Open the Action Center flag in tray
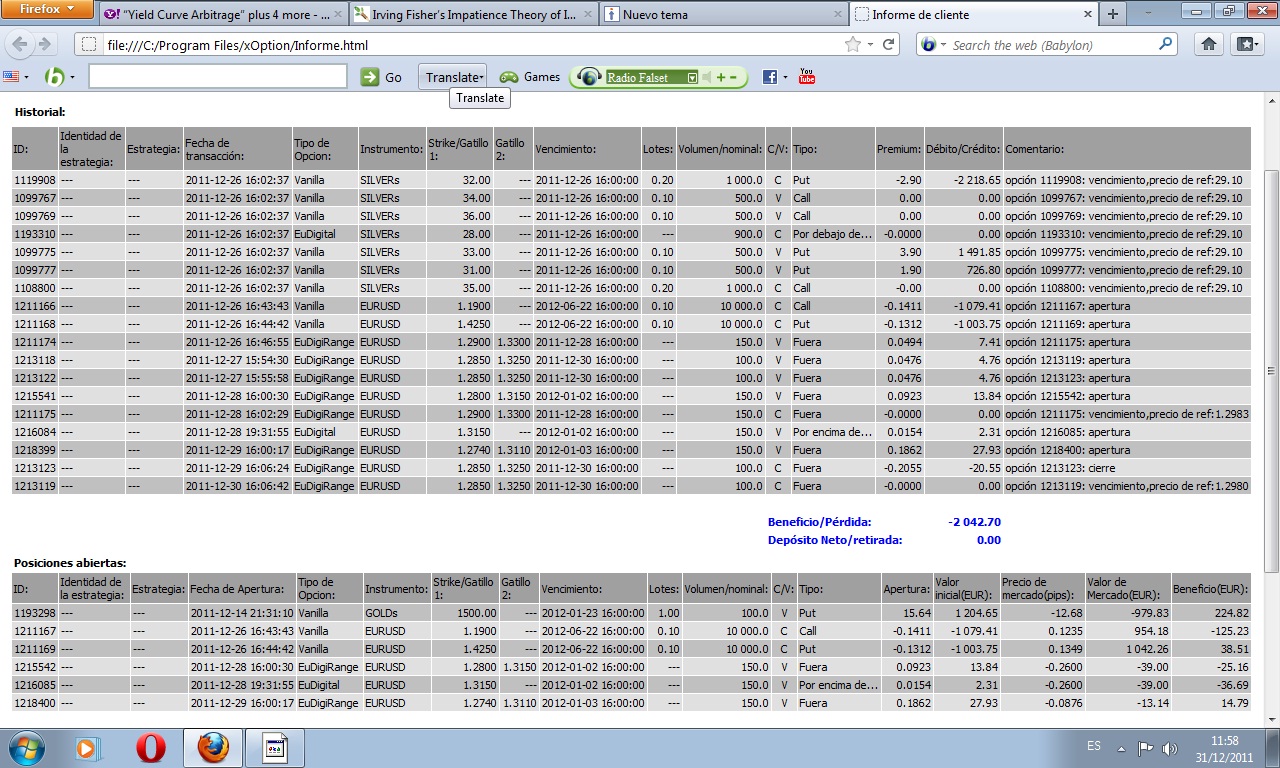This screenshot has height=768, width=1280. coord(1146,748)
